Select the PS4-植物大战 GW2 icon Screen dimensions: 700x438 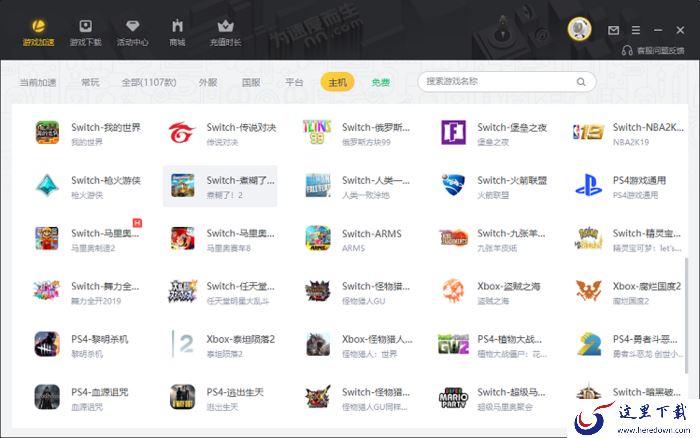point(453,344)
